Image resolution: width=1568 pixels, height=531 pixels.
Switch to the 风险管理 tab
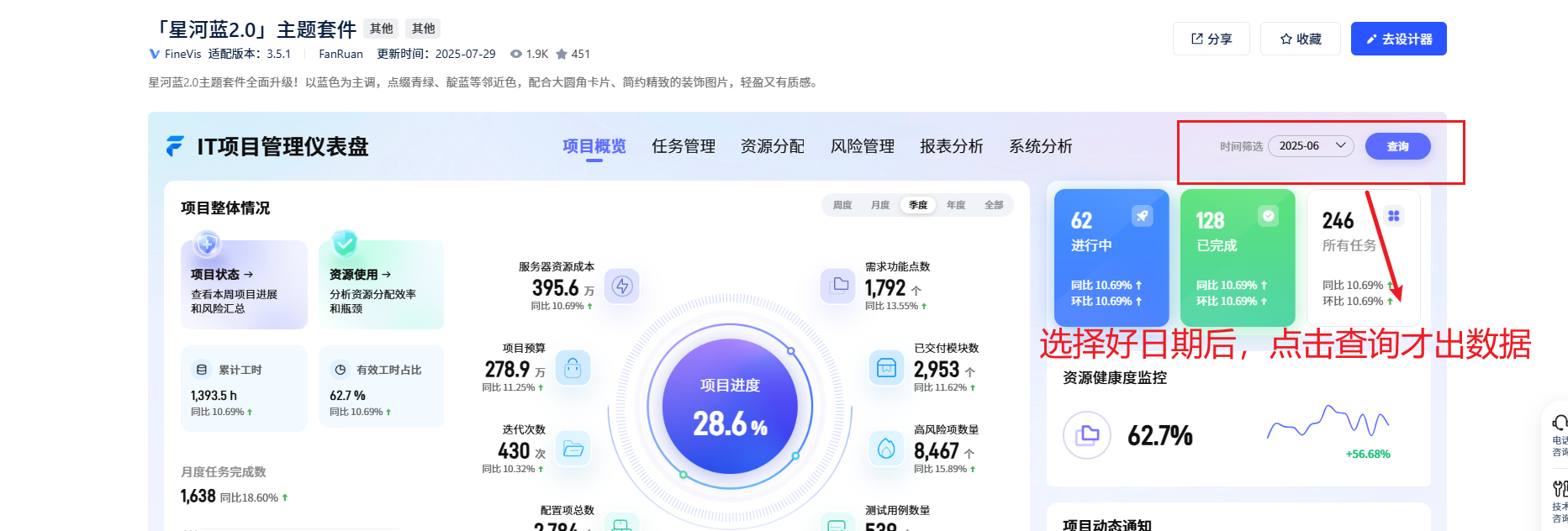coord(863,146)
